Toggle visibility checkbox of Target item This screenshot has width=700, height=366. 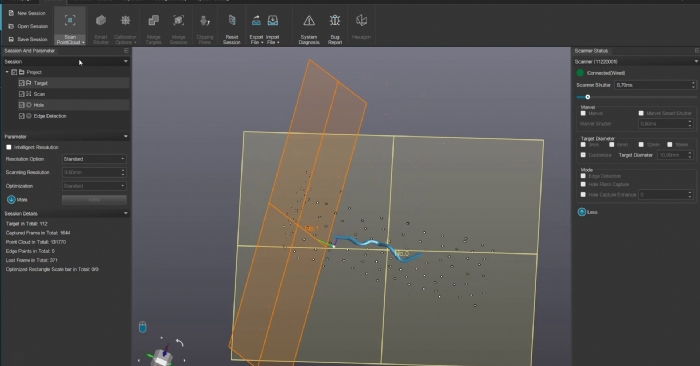21,83
